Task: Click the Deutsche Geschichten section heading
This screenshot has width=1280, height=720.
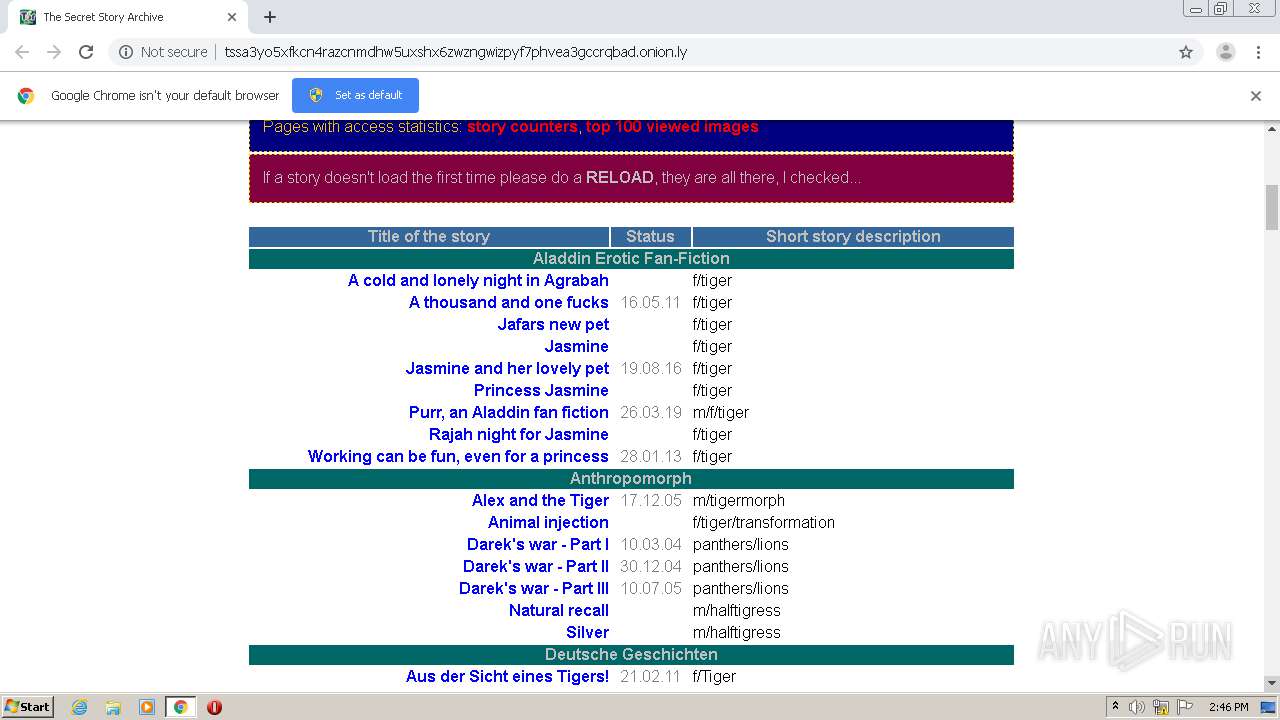Action: pos(631,654)
